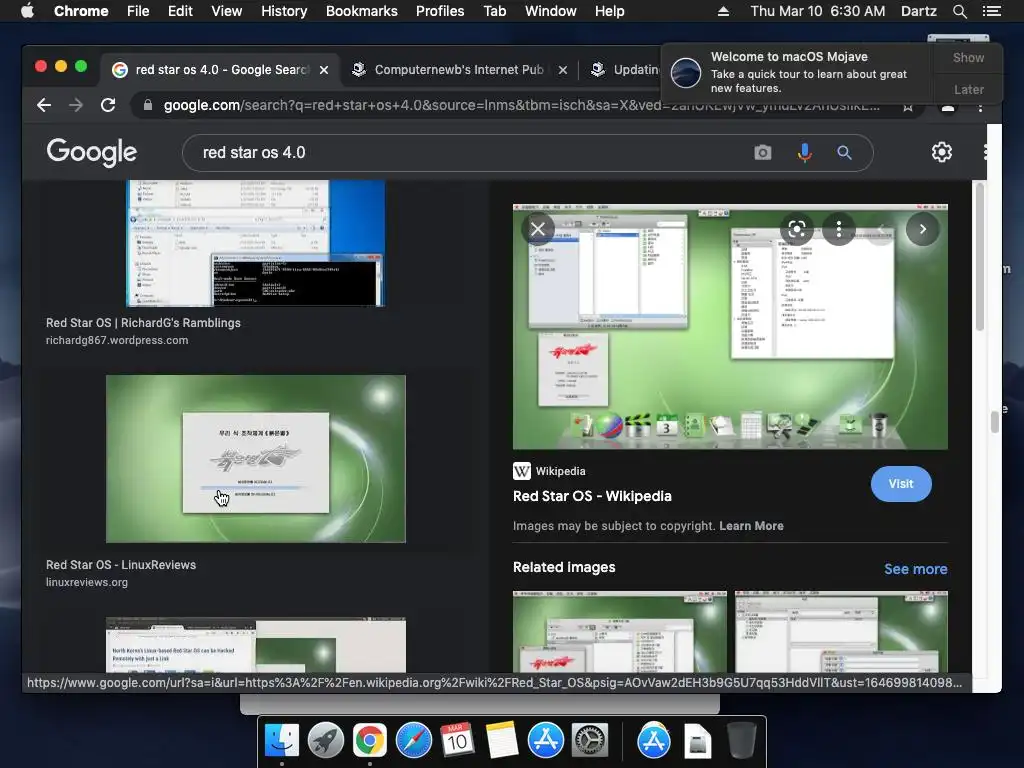
Task: Open the first App Store Dock icon
Action: (x=545, y=741)
